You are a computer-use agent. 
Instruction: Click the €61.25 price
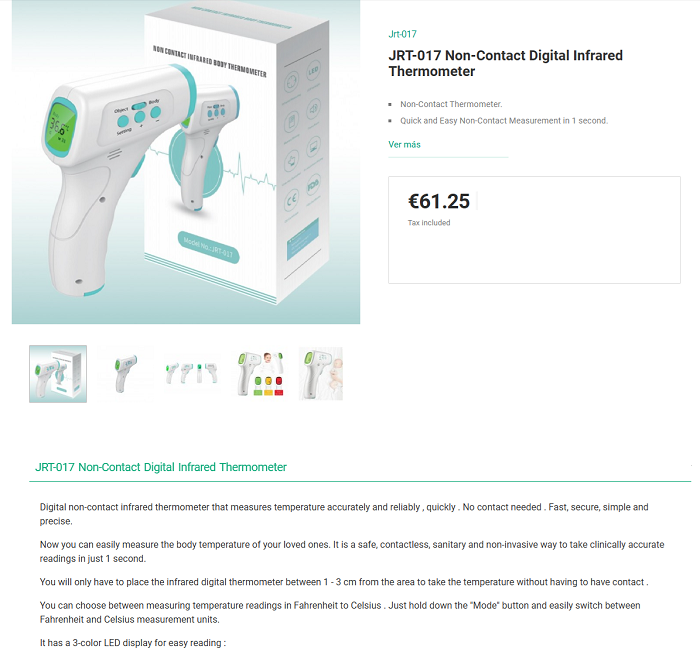pyautogui.click(x=439, y=201)
